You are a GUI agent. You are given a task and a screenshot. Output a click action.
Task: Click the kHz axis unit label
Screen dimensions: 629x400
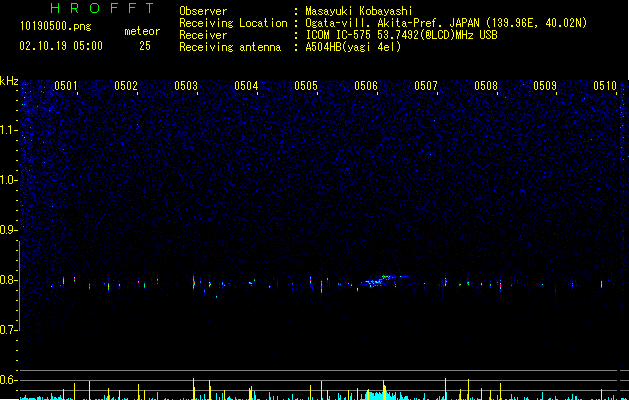[x=9, y=81]
